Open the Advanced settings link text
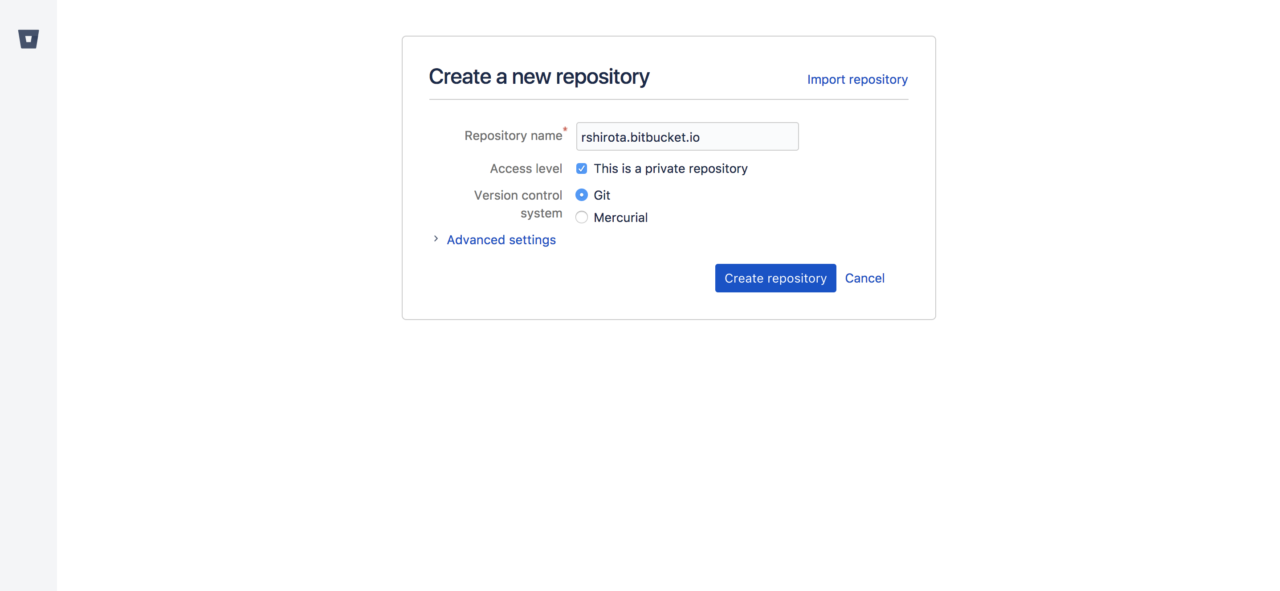 point(501,240)
